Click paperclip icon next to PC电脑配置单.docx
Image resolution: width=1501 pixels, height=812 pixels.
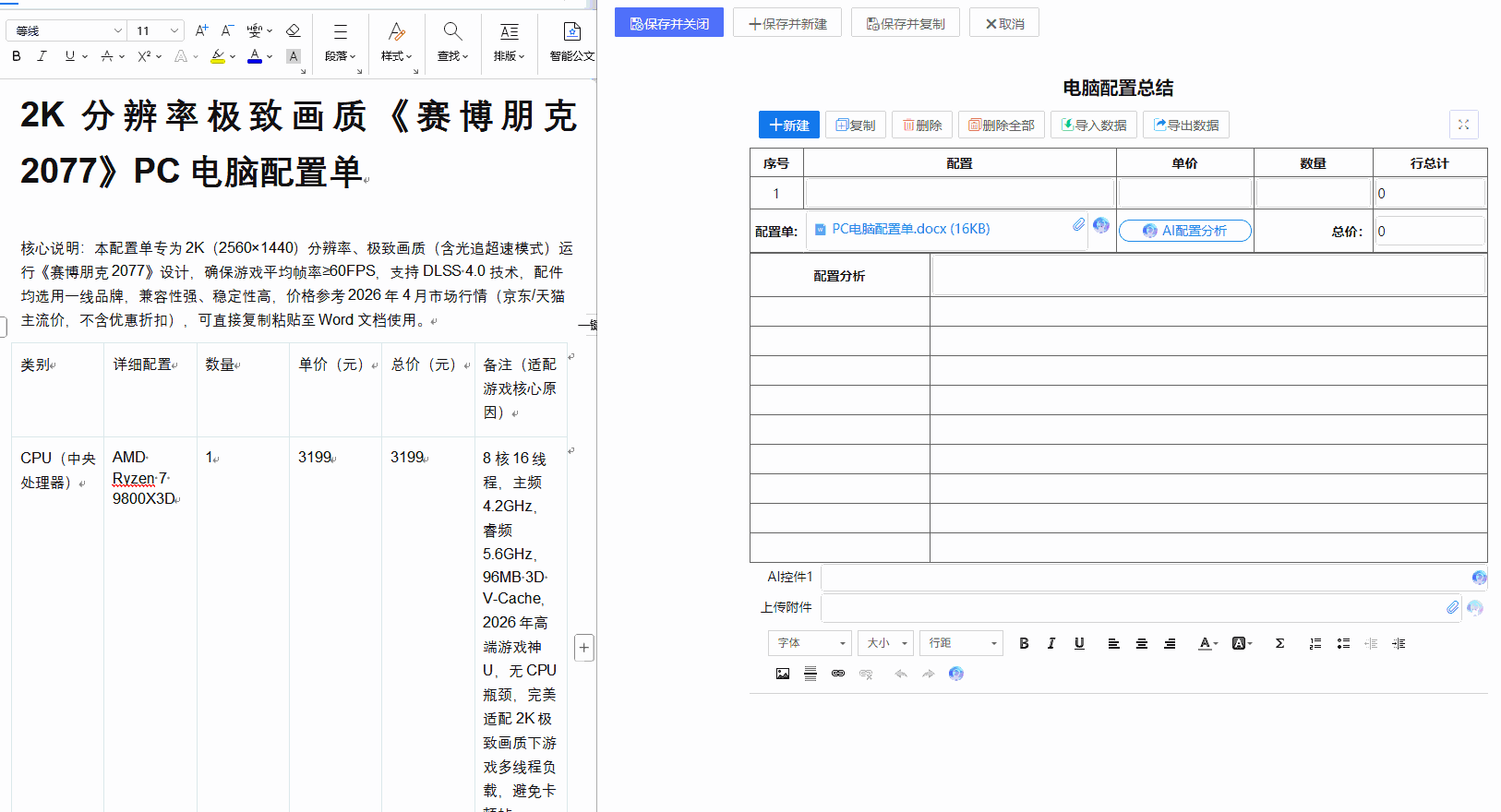[1078, 224]
